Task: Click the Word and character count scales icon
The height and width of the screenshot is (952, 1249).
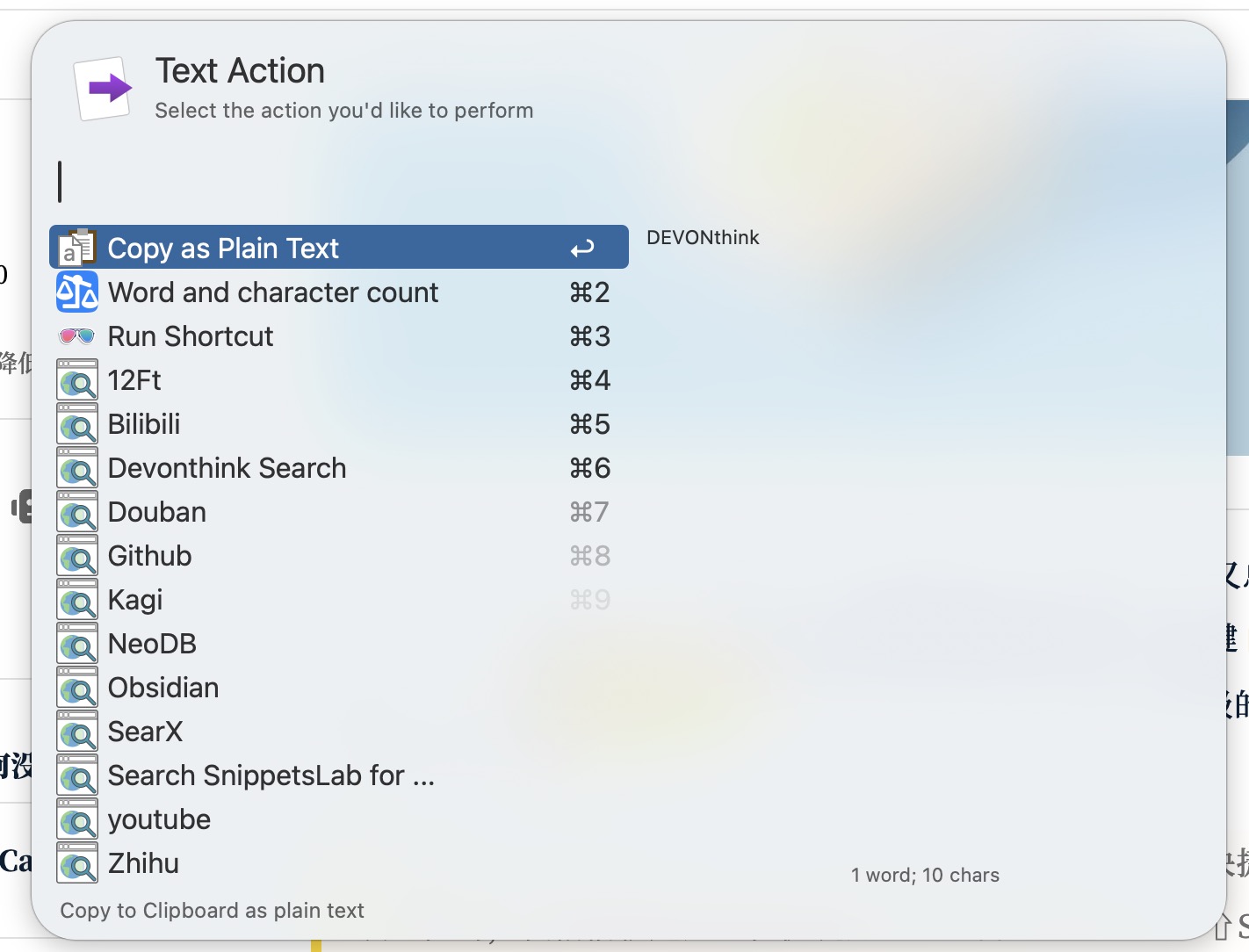Action: coord(77,292)
